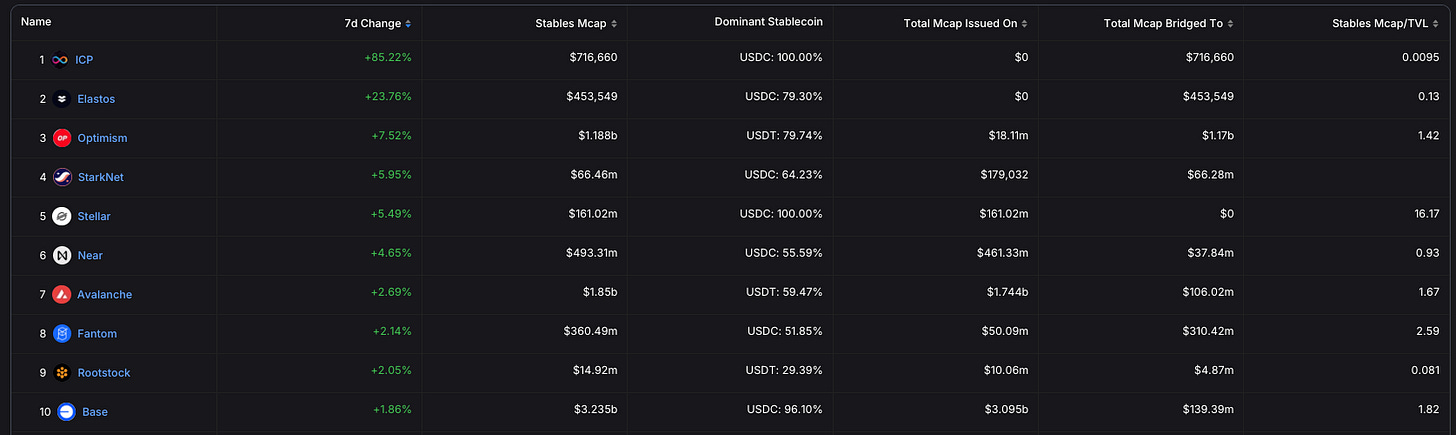The image size is (1456, 435).
Task: Click the red Optimism OP icon
Action: (62, 138)
